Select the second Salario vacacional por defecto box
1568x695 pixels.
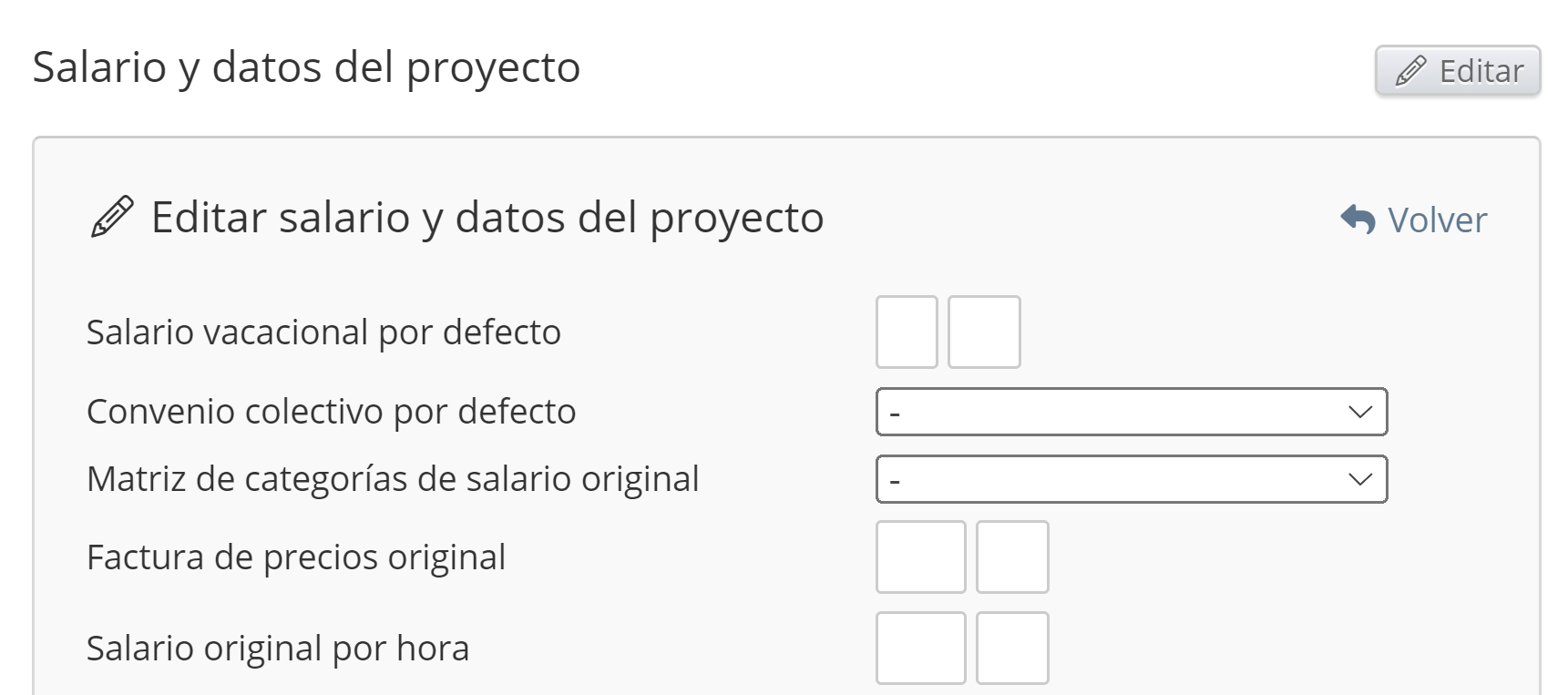pyautogui.click(x=984, y=332)
